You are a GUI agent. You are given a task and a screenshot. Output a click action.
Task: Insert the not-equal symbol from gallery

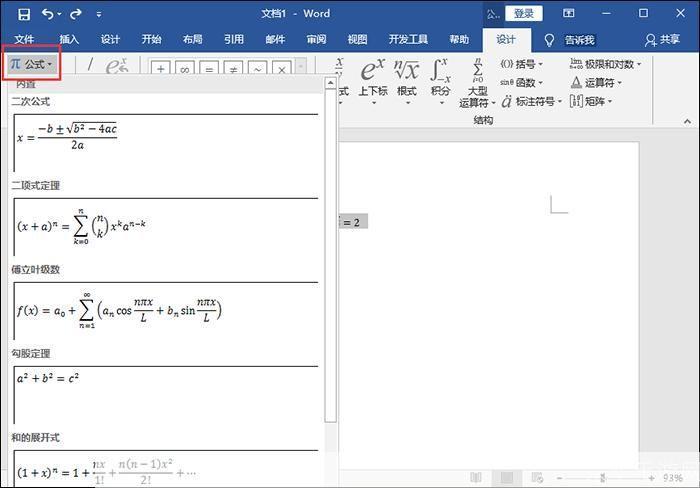coord(233,69)
